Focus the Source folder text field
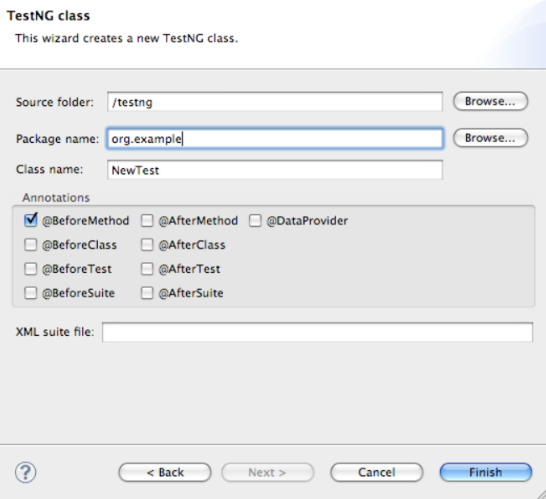 (275, 102)
